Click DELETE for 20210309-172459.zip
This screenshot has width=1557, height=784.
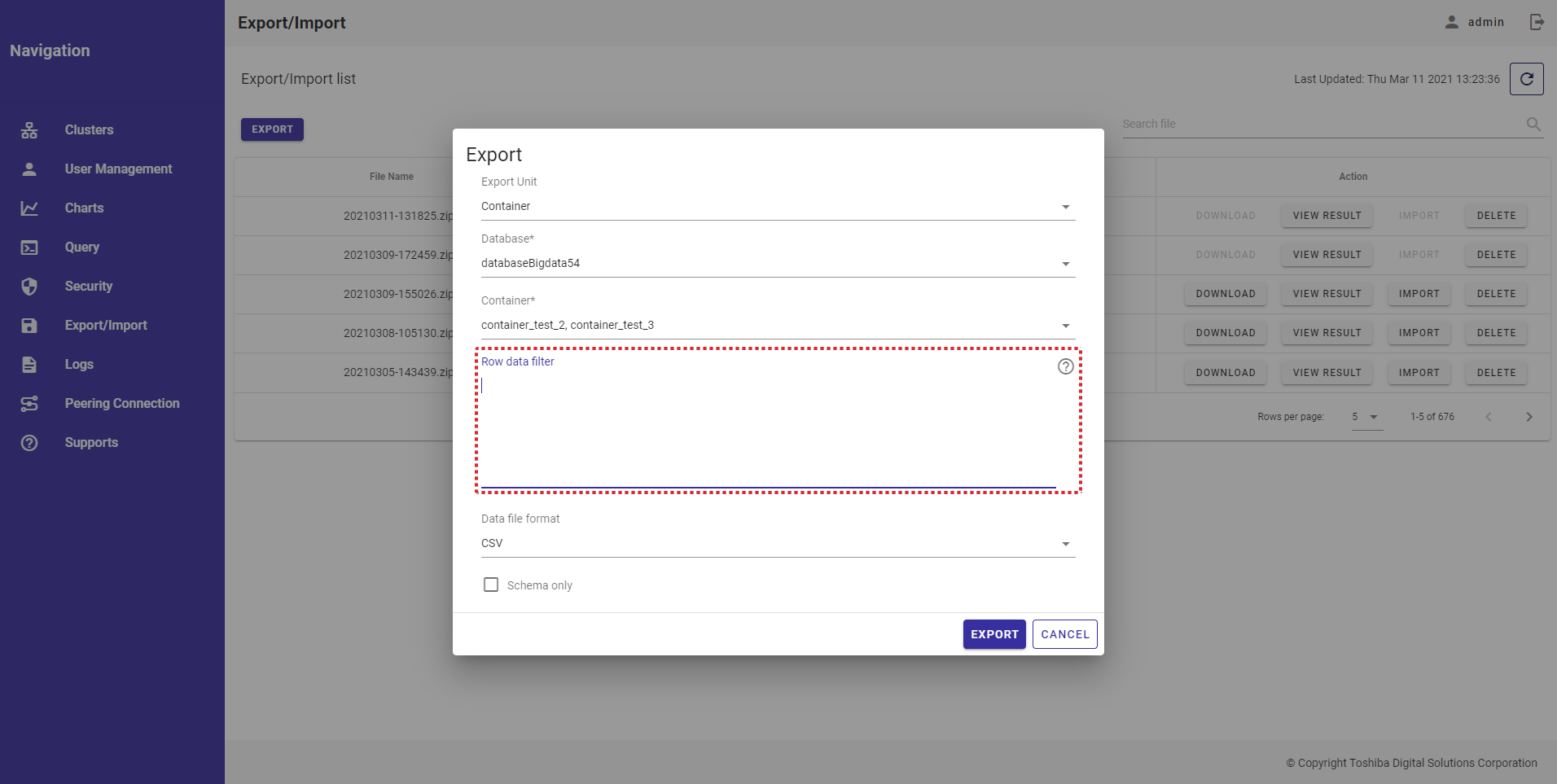tap(1496, 255)
